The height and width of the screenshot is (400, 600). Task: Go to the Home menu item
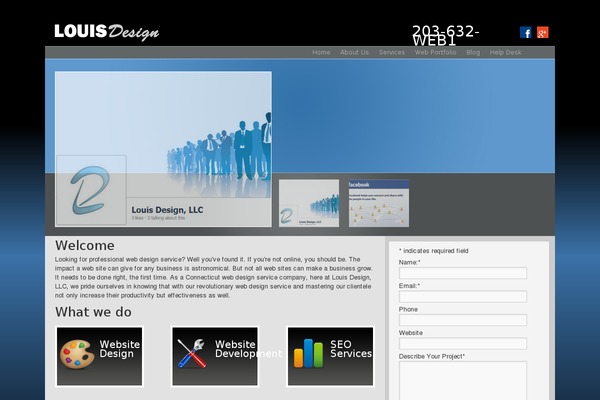pos(321,52)
